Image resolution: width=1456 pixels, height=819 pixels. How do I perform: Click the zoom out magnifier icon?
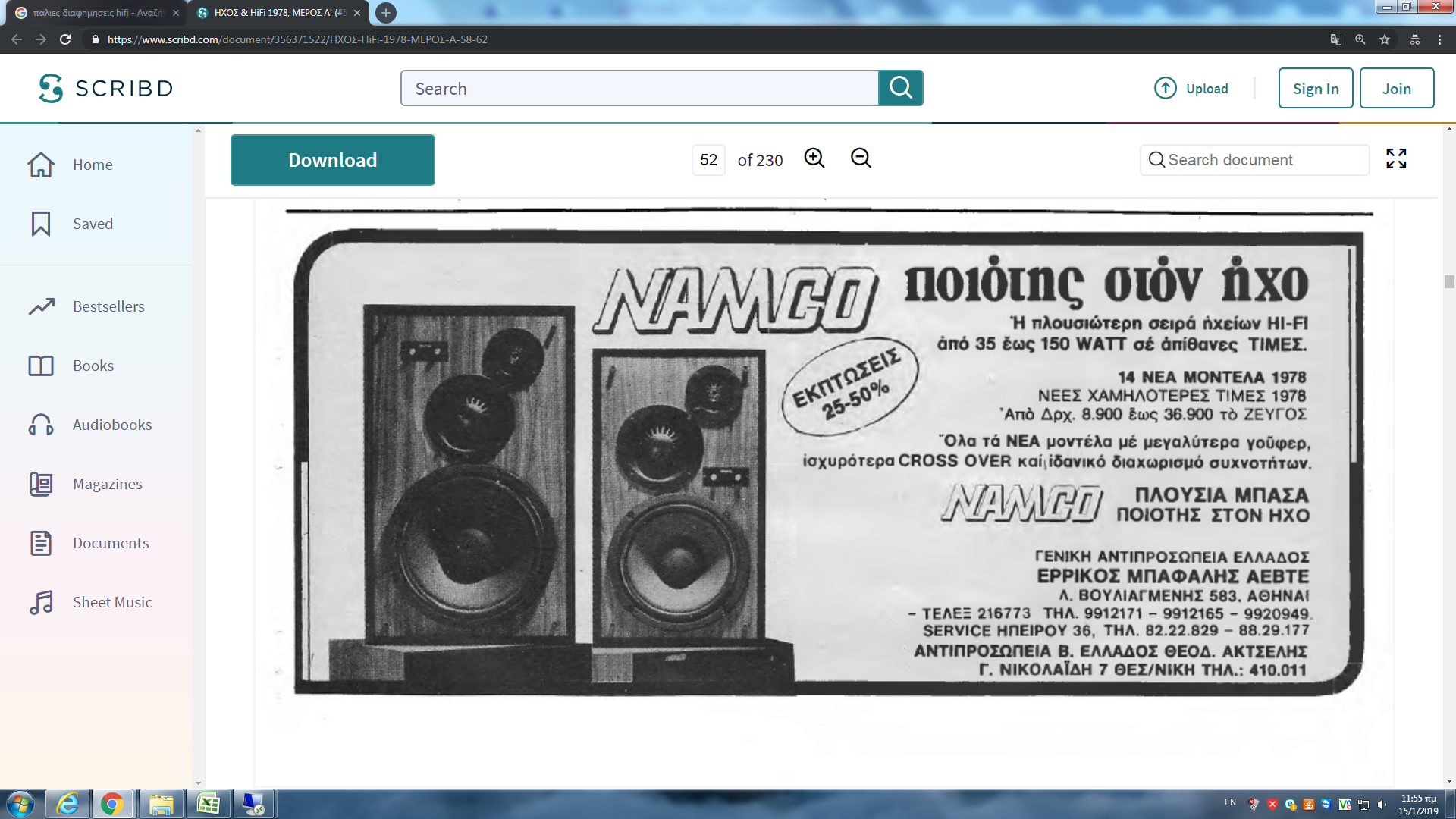(861, 158)
